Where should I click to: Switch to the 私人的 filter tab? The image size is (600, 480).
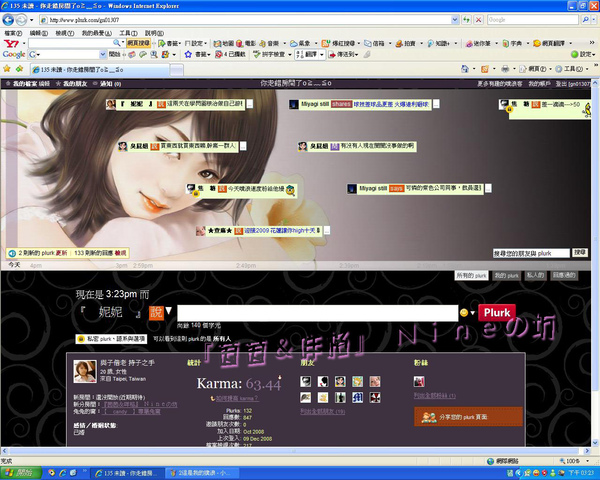pos(535,276)
